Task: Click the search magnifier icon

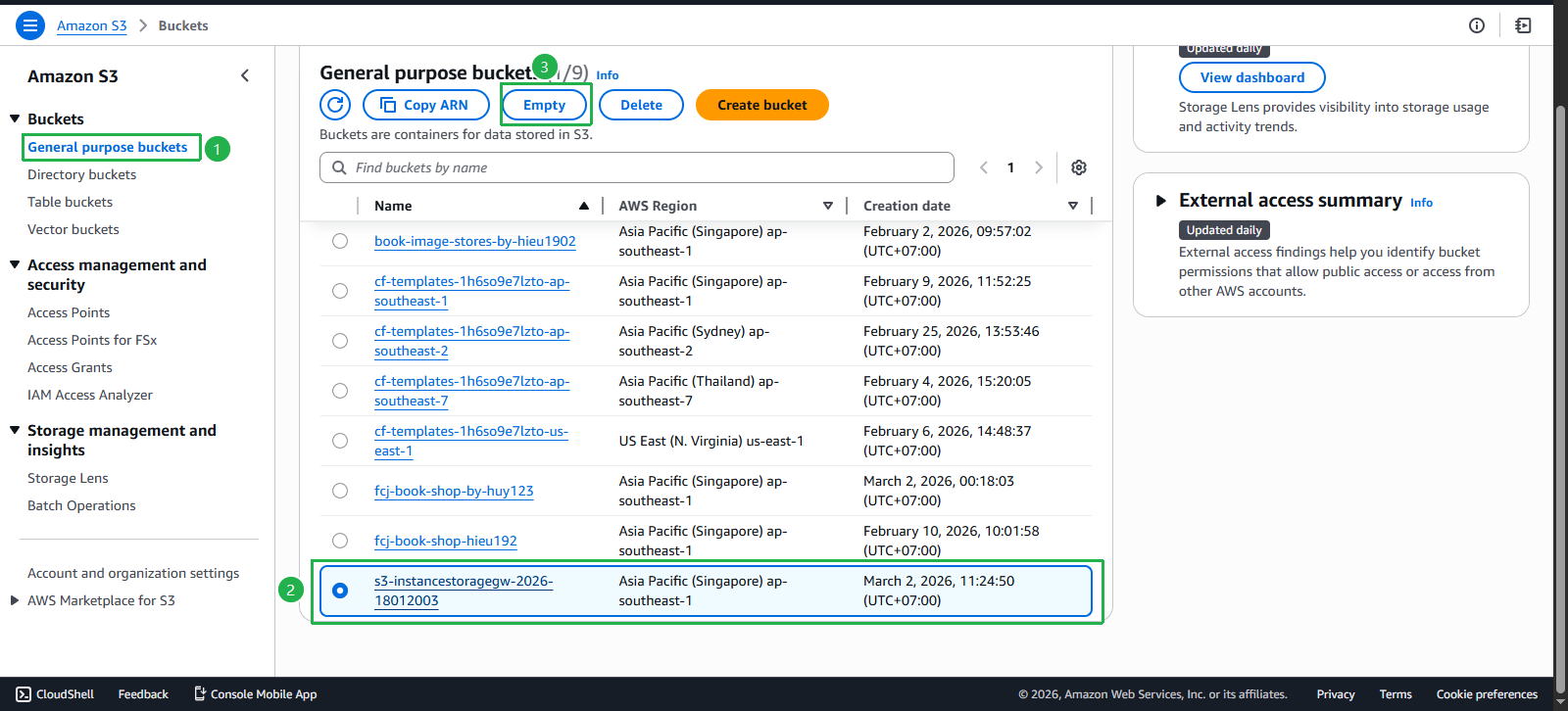Action: [339, 167]
